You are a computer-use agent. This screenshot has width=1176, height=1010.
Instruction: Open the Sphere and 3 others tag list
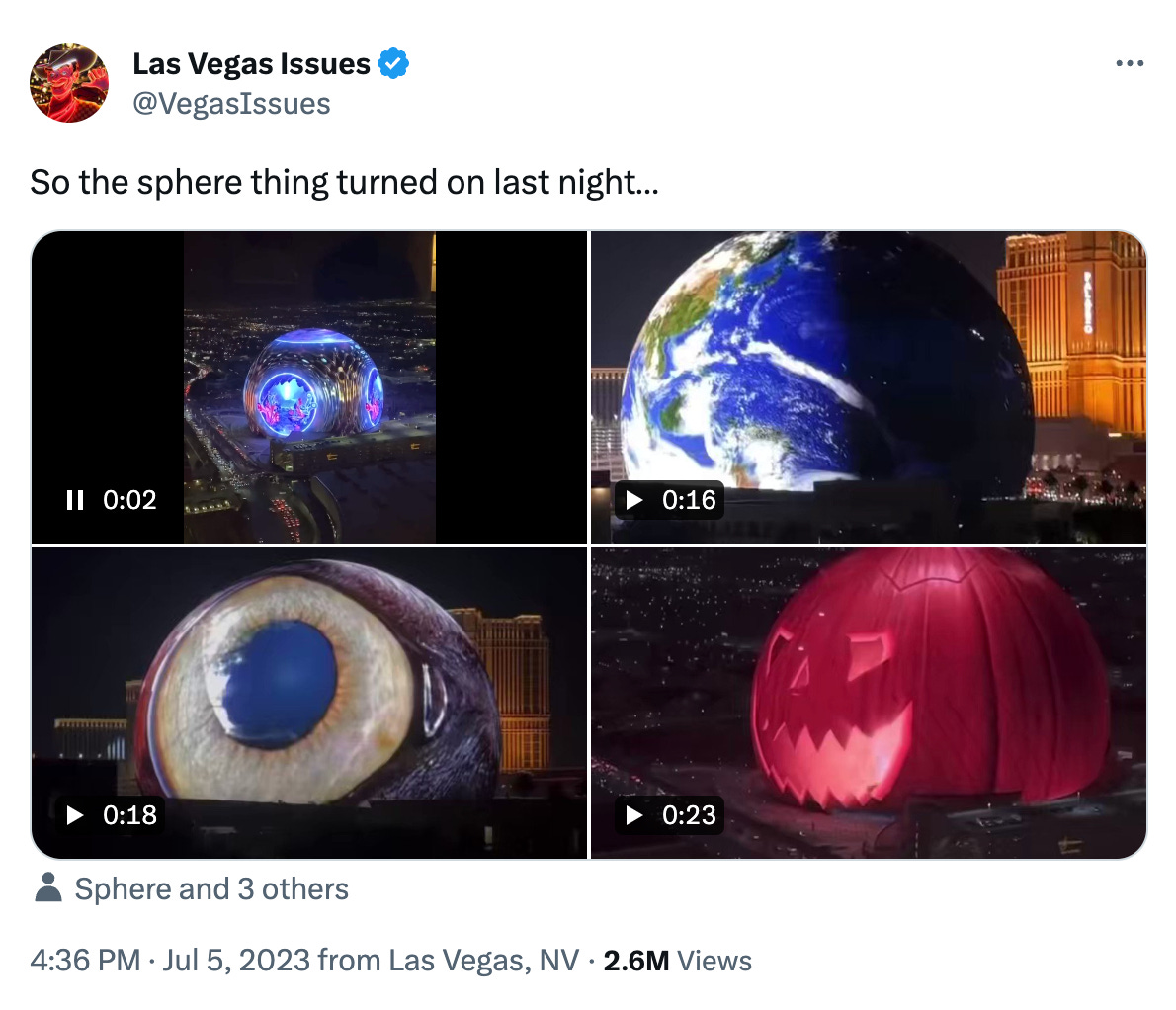pyautogui.click(x=211, y=889)
